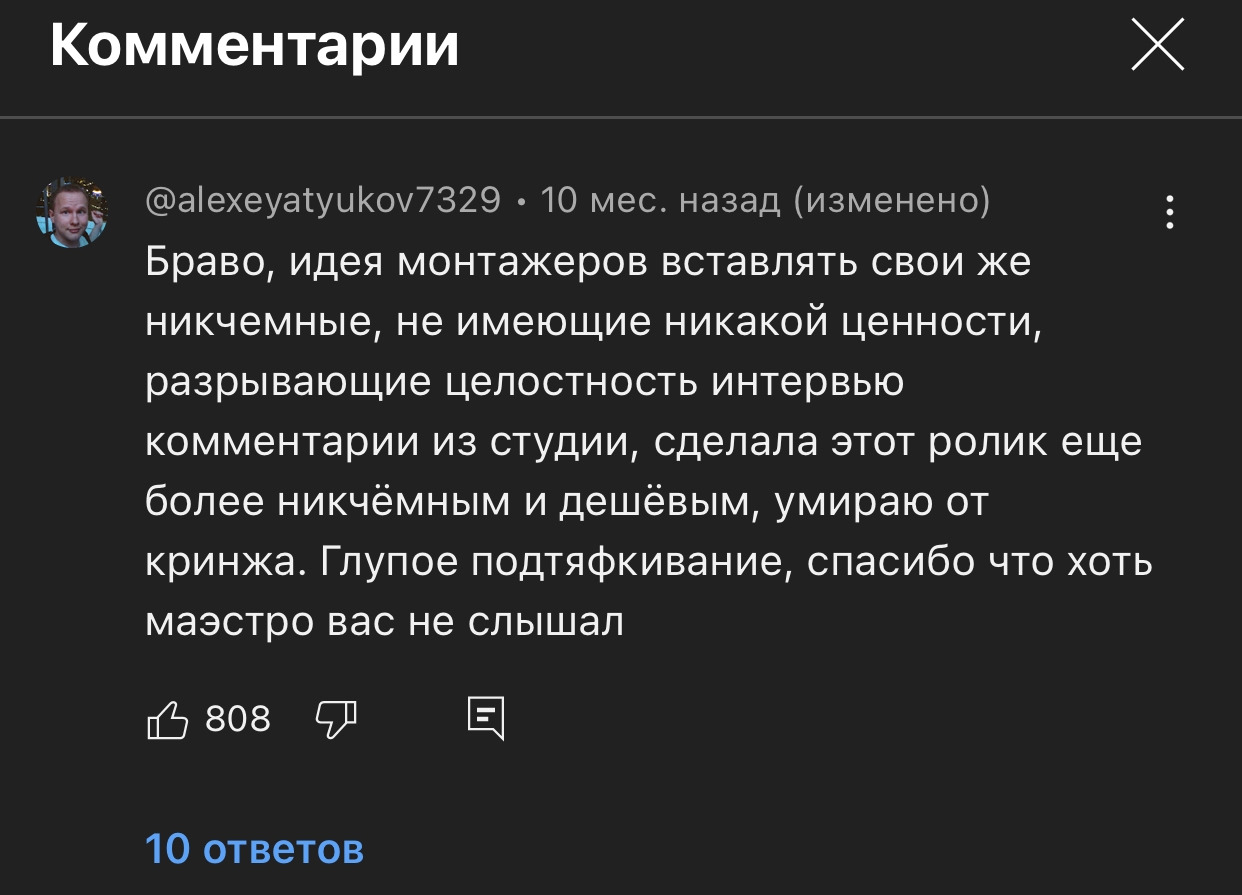The height and width of the screenshot is (895, 1242).
Task: Open the three-dot menu for the comment
Action: (1170, 213)
